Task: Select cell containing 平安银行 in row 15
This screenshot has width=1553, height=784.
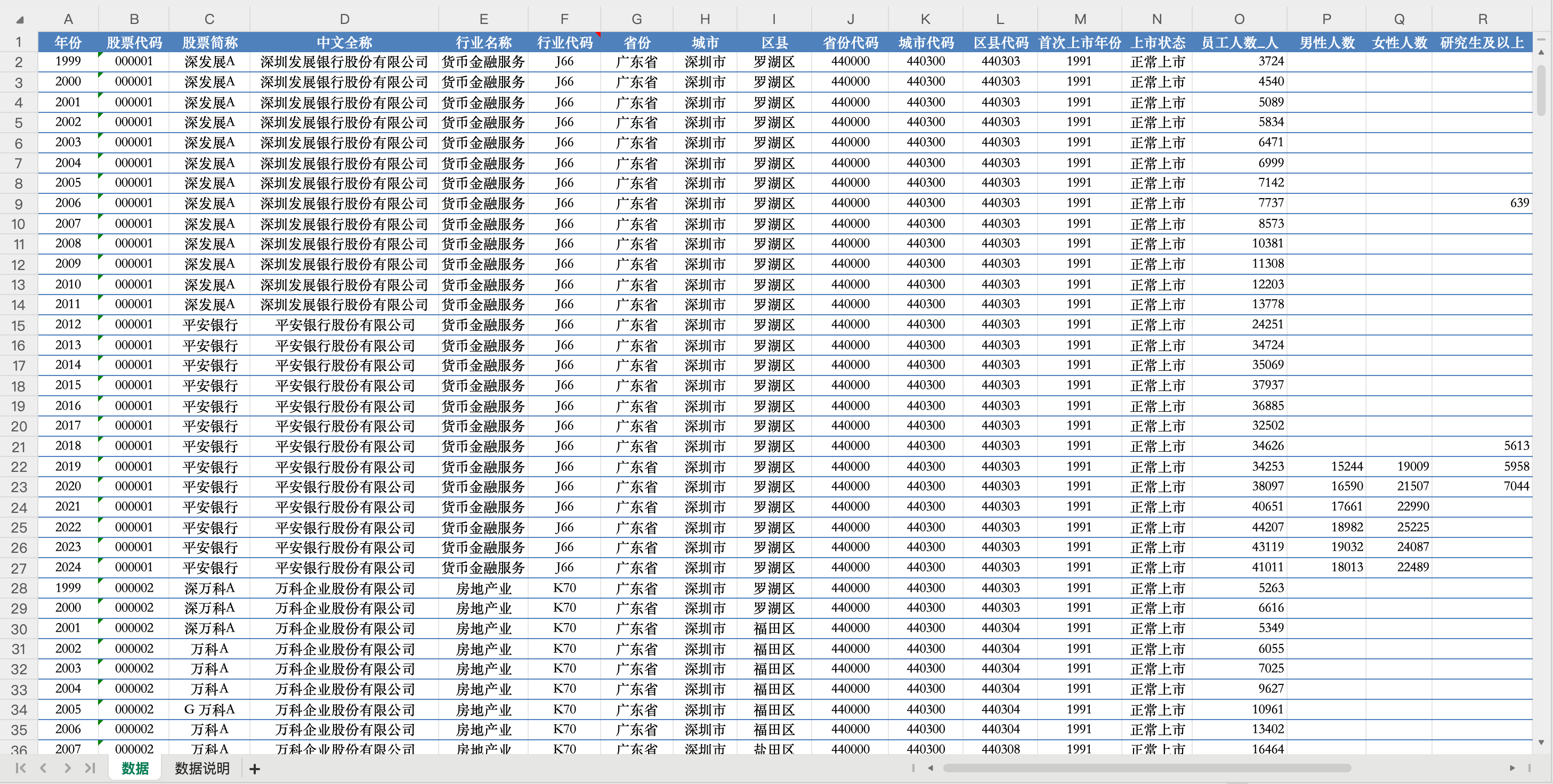Action: (x=210, y=325)
